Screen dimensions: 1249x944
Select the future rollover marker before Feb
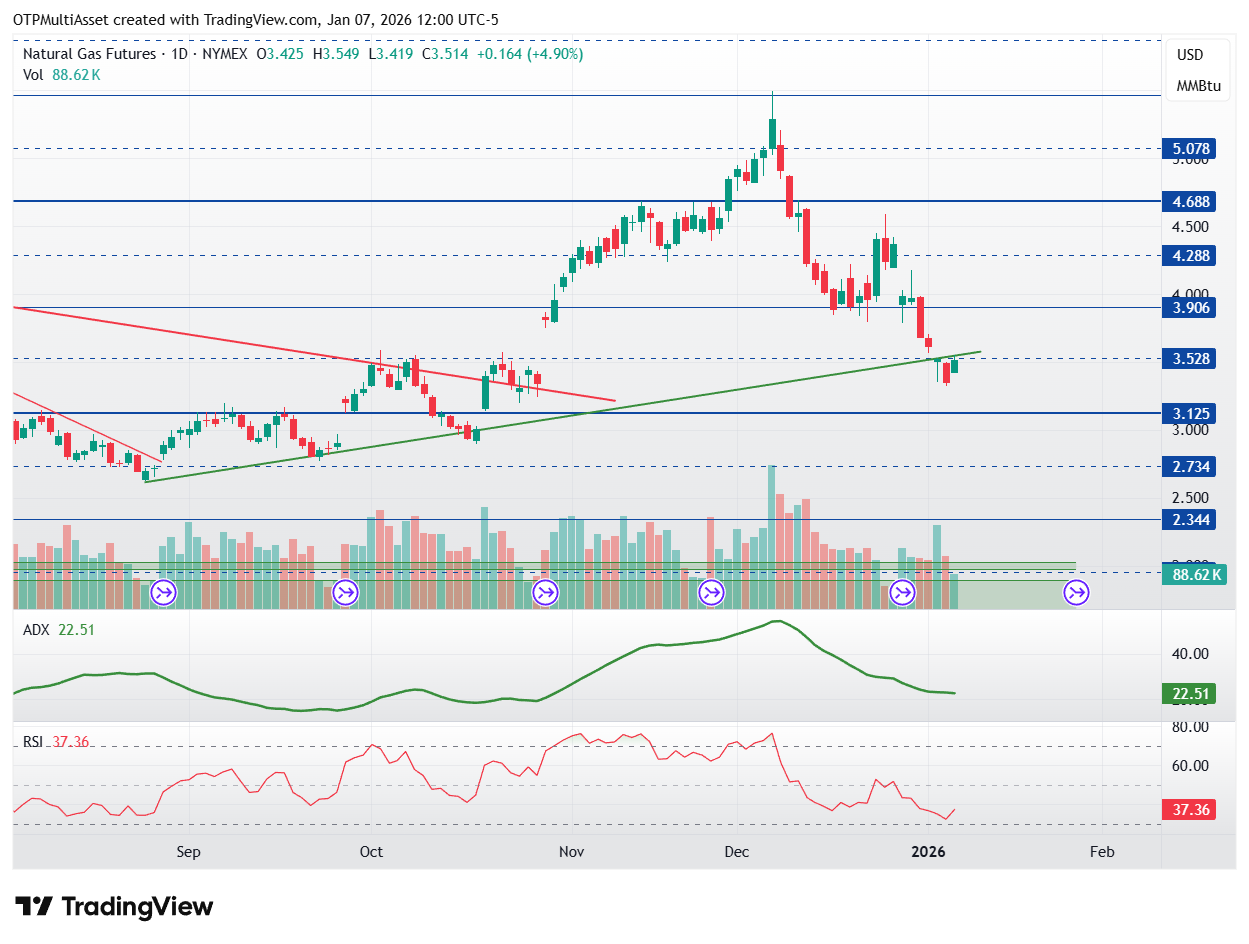[1077, 593]
